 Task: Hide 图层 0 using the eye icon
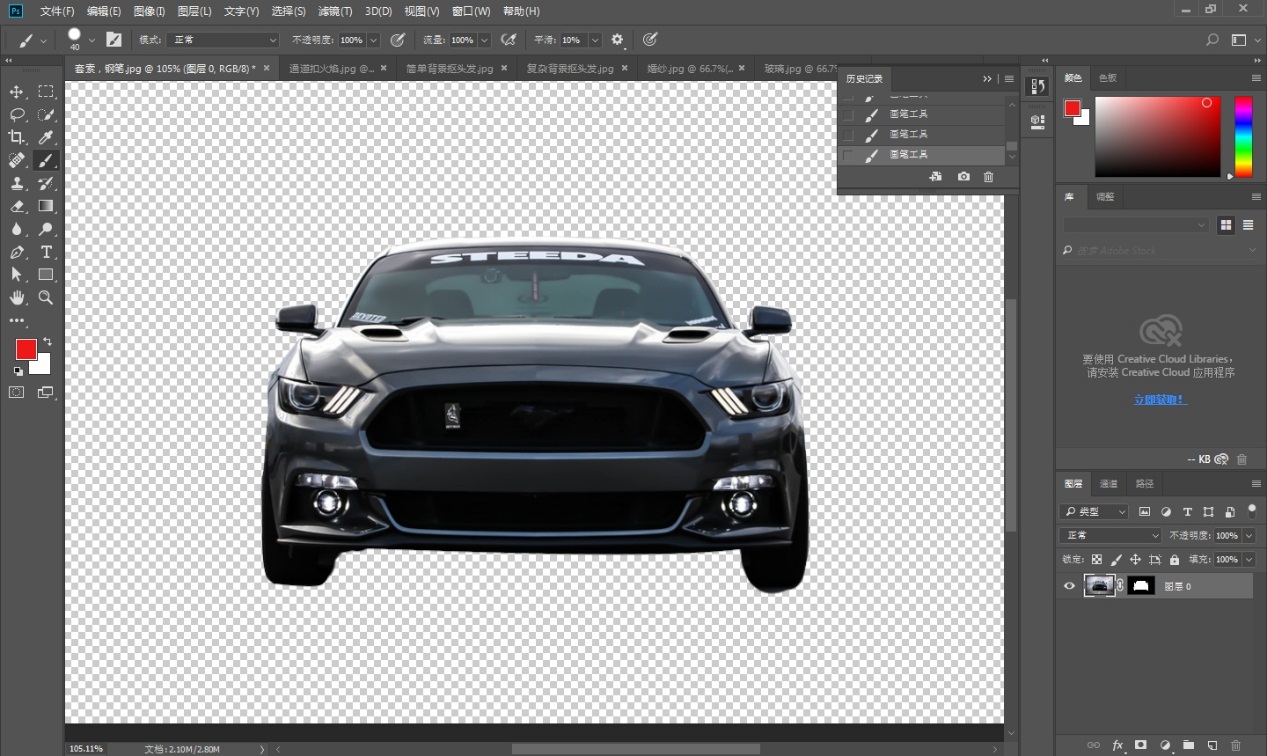coord(1069,586)
